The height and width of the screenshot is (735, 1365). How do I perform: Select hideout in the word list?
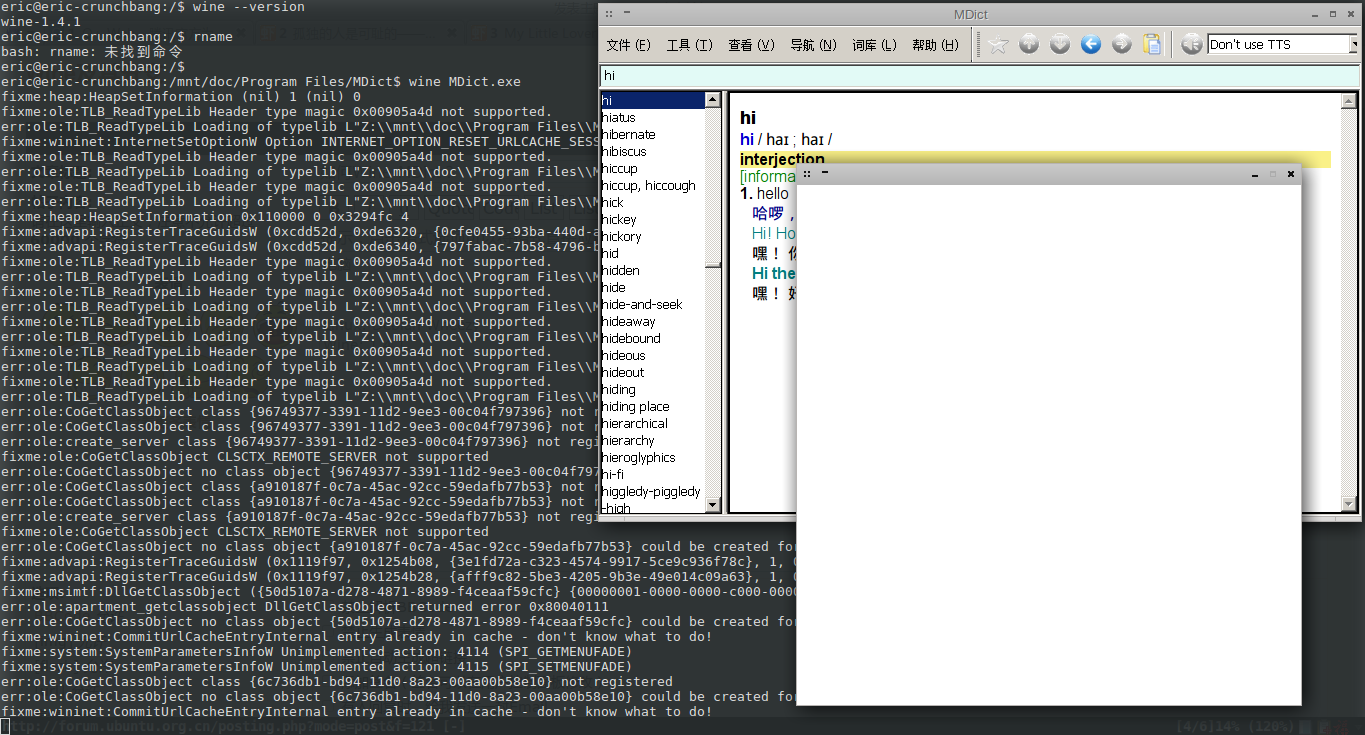click(x=623, y=372)
